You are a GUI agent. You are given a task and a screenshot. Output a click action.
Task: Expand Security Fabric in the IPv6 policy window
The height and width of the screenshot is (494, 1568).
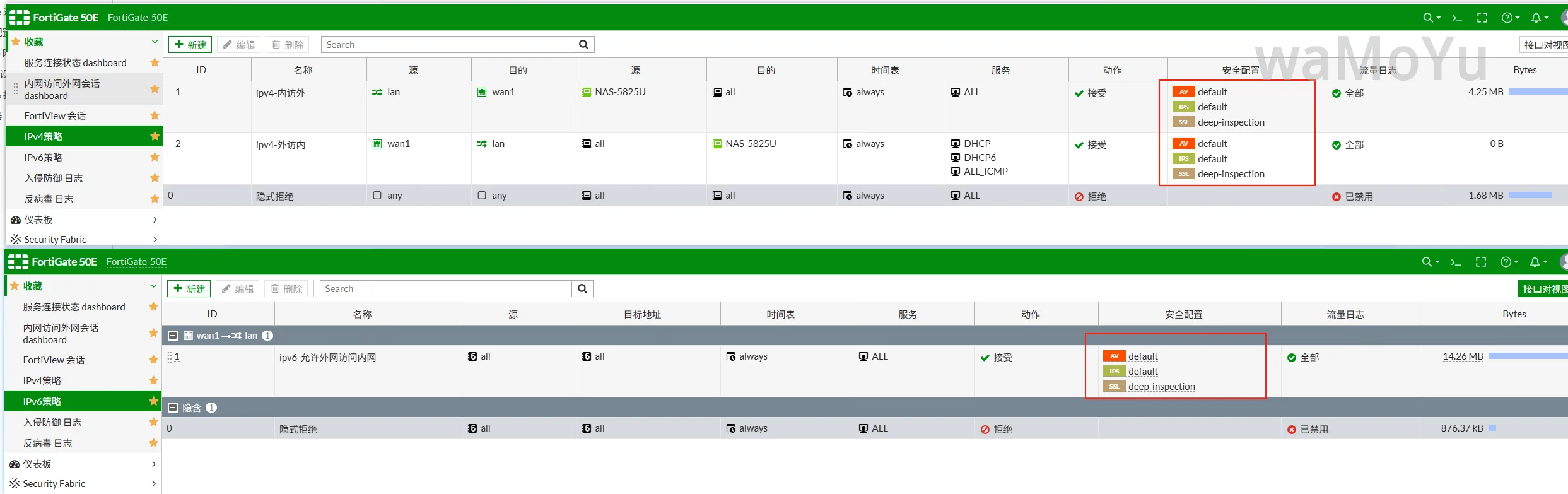[154, 484]
